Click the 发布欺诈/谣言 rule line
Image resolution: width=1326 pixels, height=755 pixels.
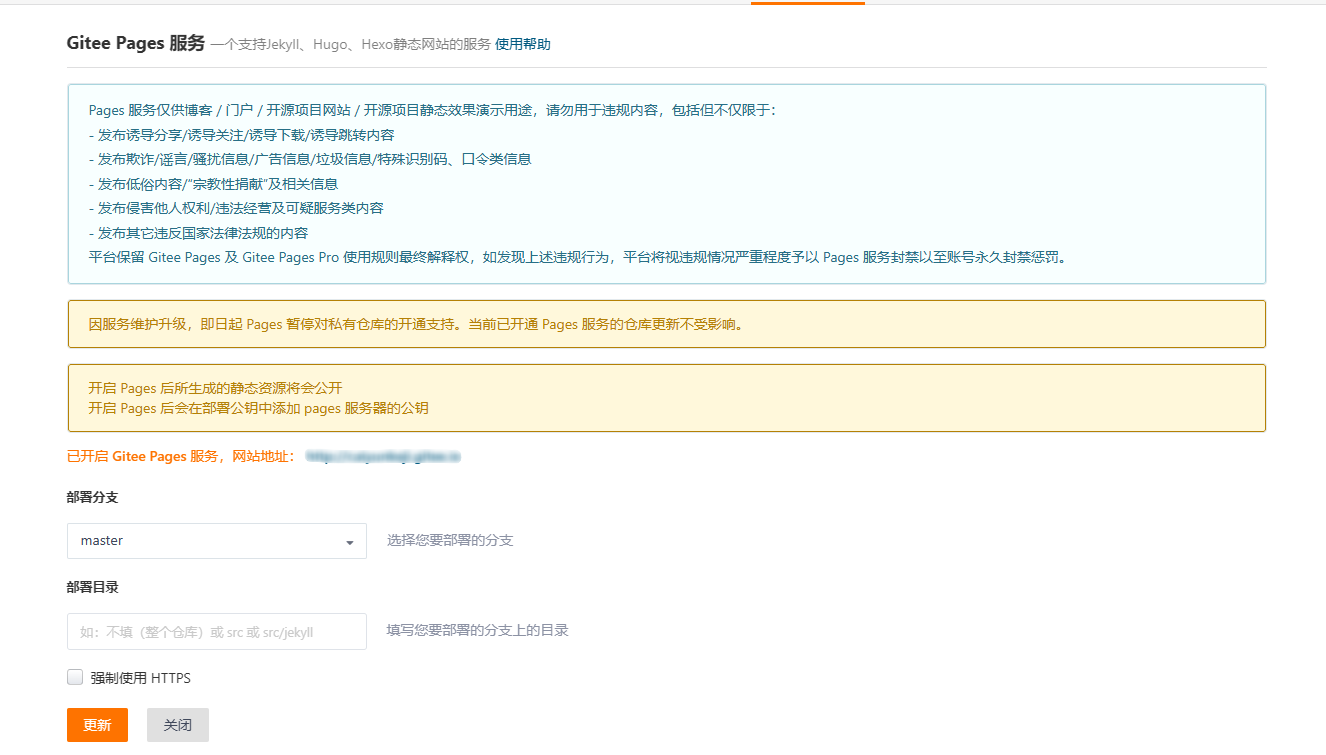tap(310, 159)
